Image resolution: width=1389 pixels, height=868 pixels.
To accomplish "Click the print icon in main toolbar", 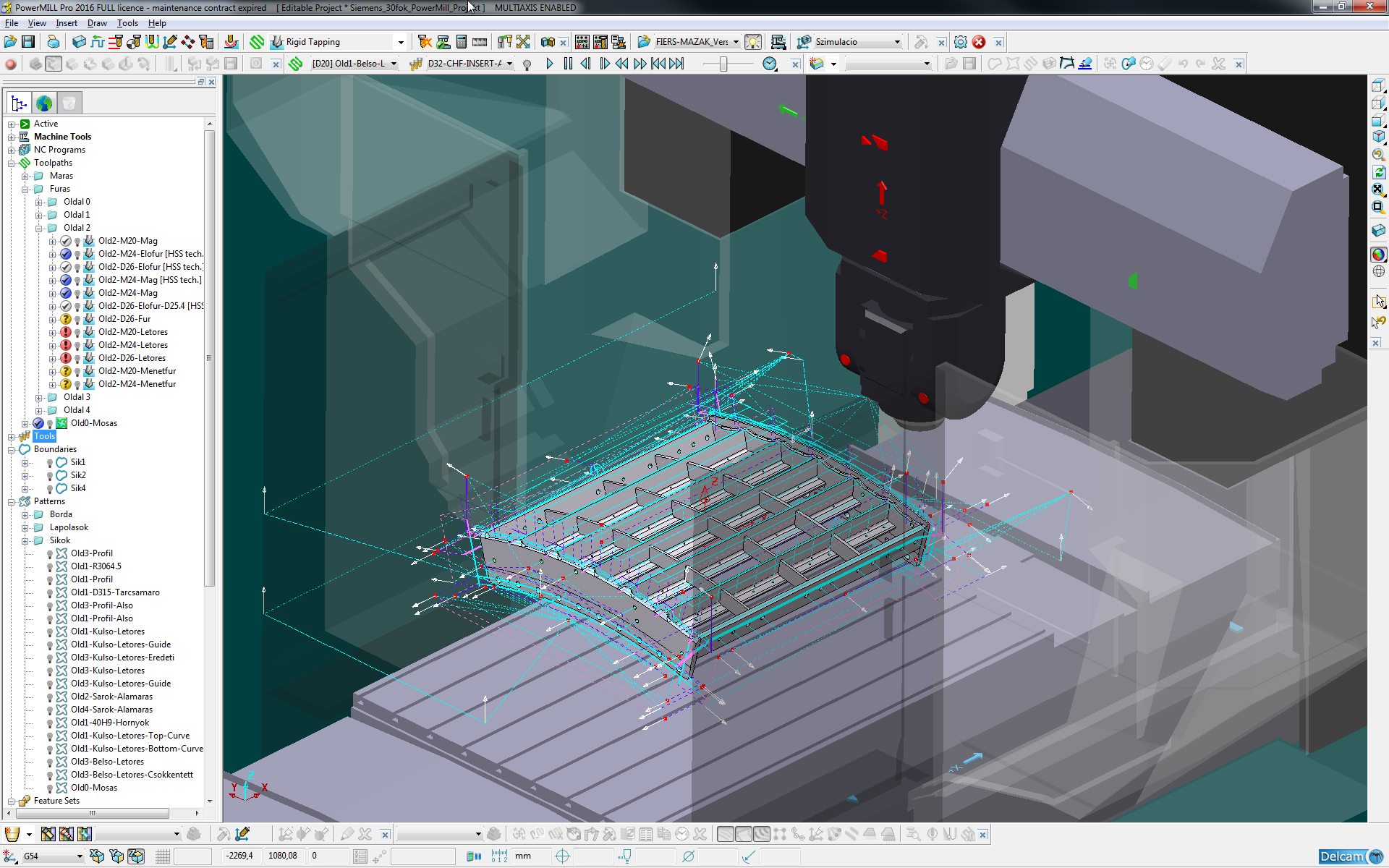I will [x=53, y=42].
